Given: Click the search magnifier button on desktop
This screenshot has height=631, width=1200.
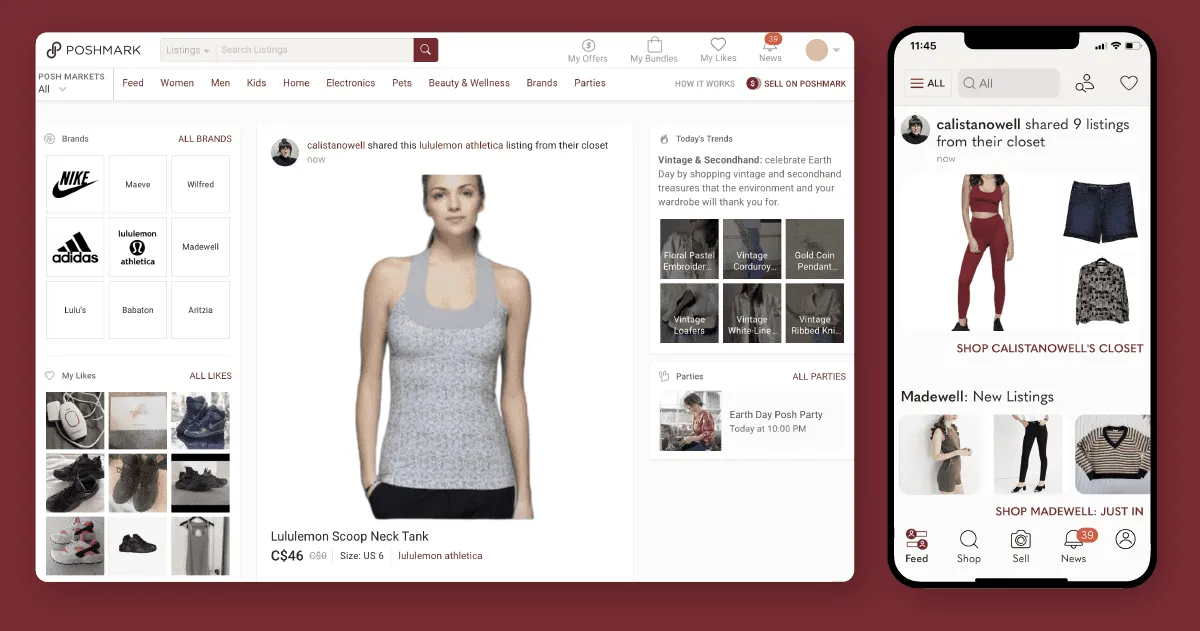Looking at the screenshot, I should click(426, 50).
